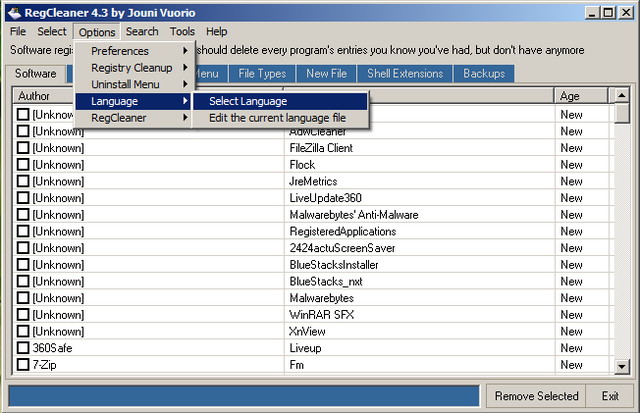This screenshot has height=413, width=640.
Task: Close the Options menu from the menu bar
Action: click(97, 32)
